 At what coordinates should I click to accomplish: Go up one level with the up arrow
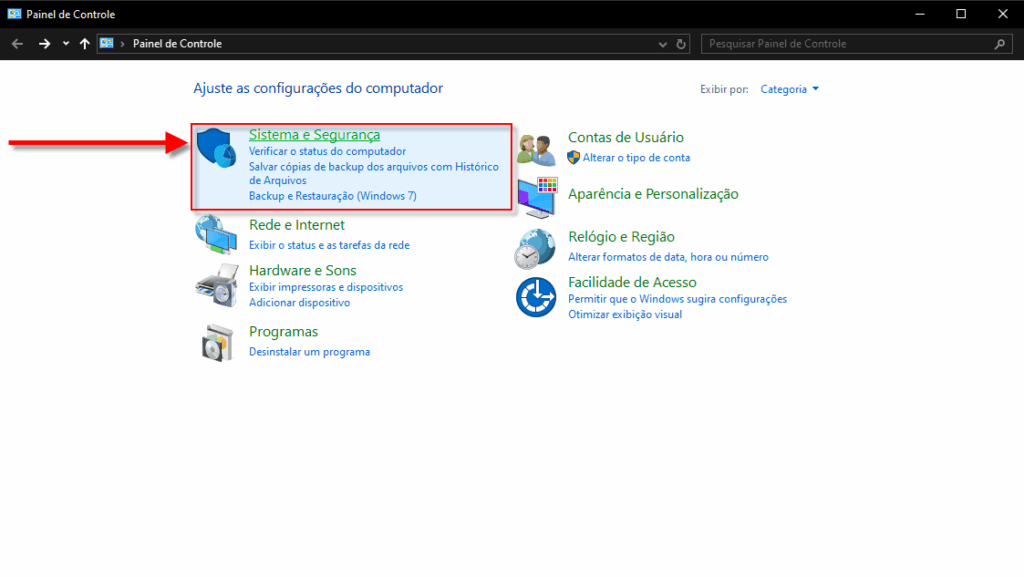pyautogui.click(x=84, y=44)
